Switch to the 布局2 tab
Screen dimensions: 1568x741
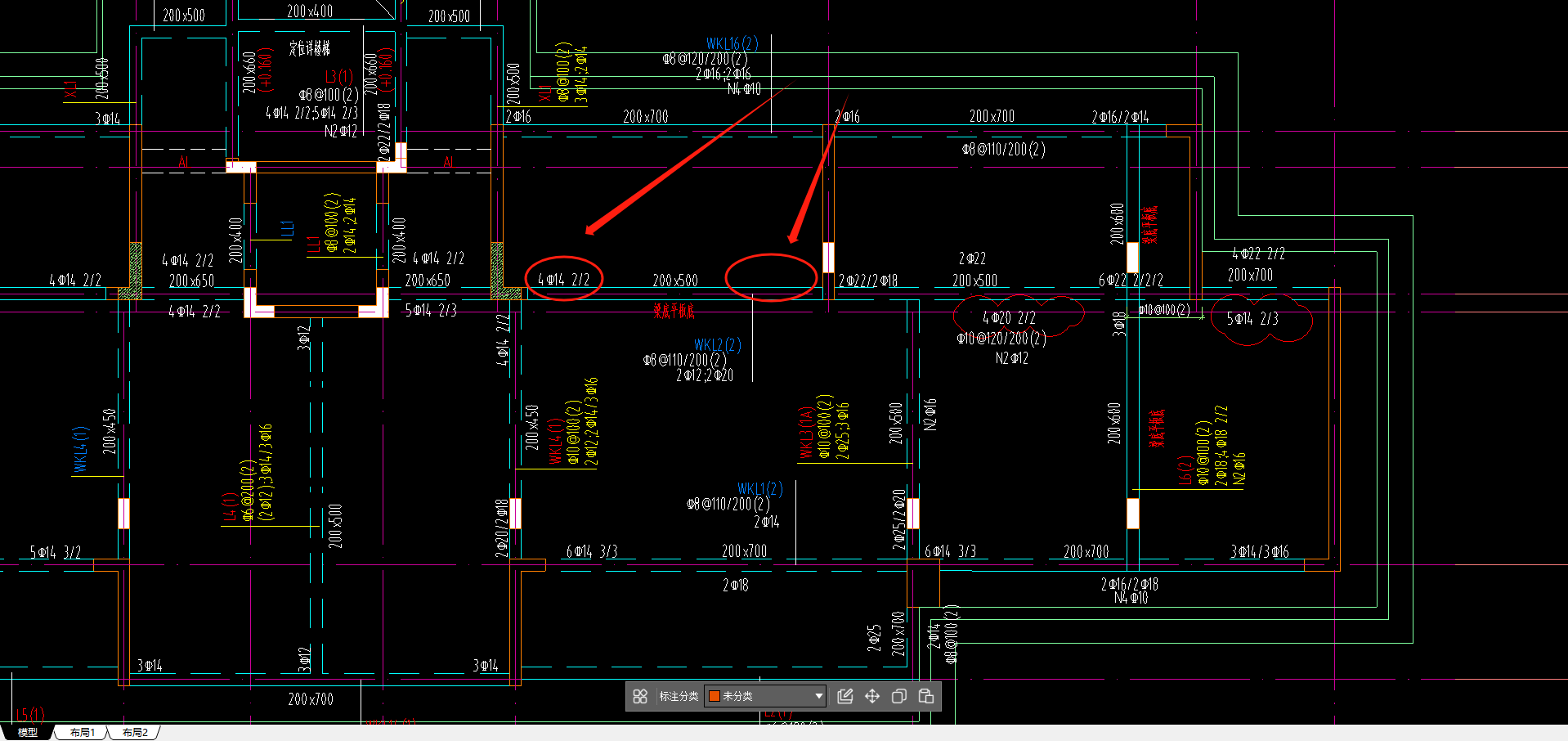coord(135,732)
